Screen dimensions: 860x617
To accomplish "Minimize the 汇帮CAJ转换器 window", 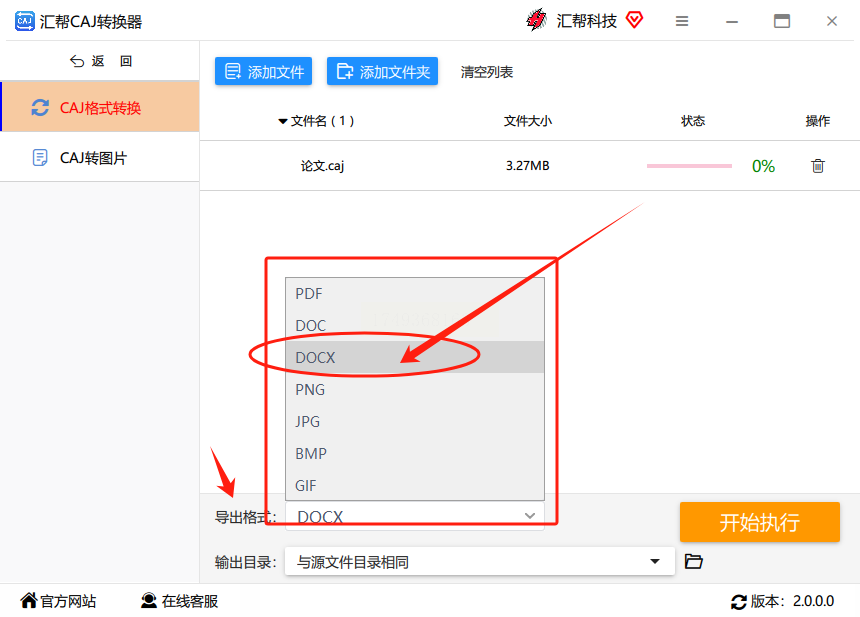I will click(x=732, y=21).
